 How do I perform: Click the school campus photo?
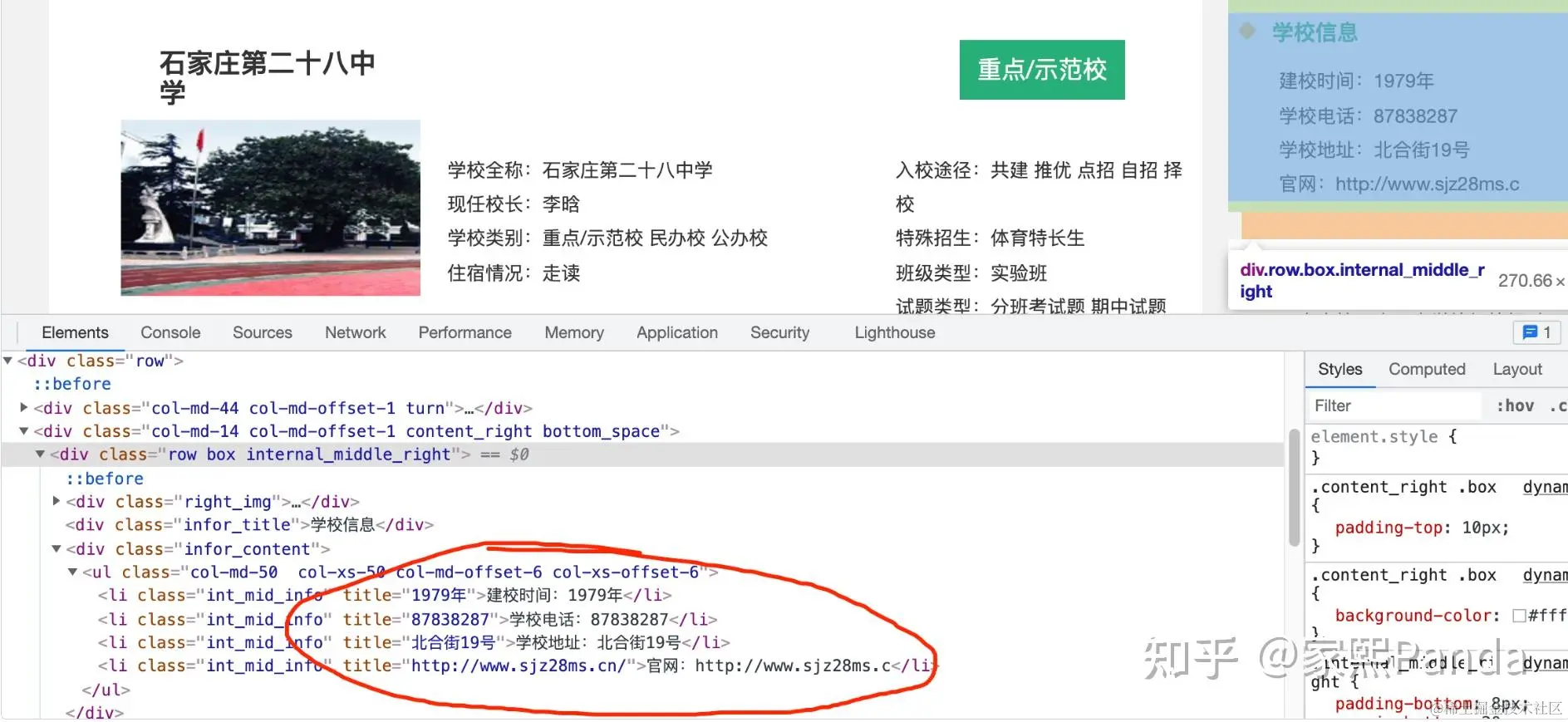[271, 208]
